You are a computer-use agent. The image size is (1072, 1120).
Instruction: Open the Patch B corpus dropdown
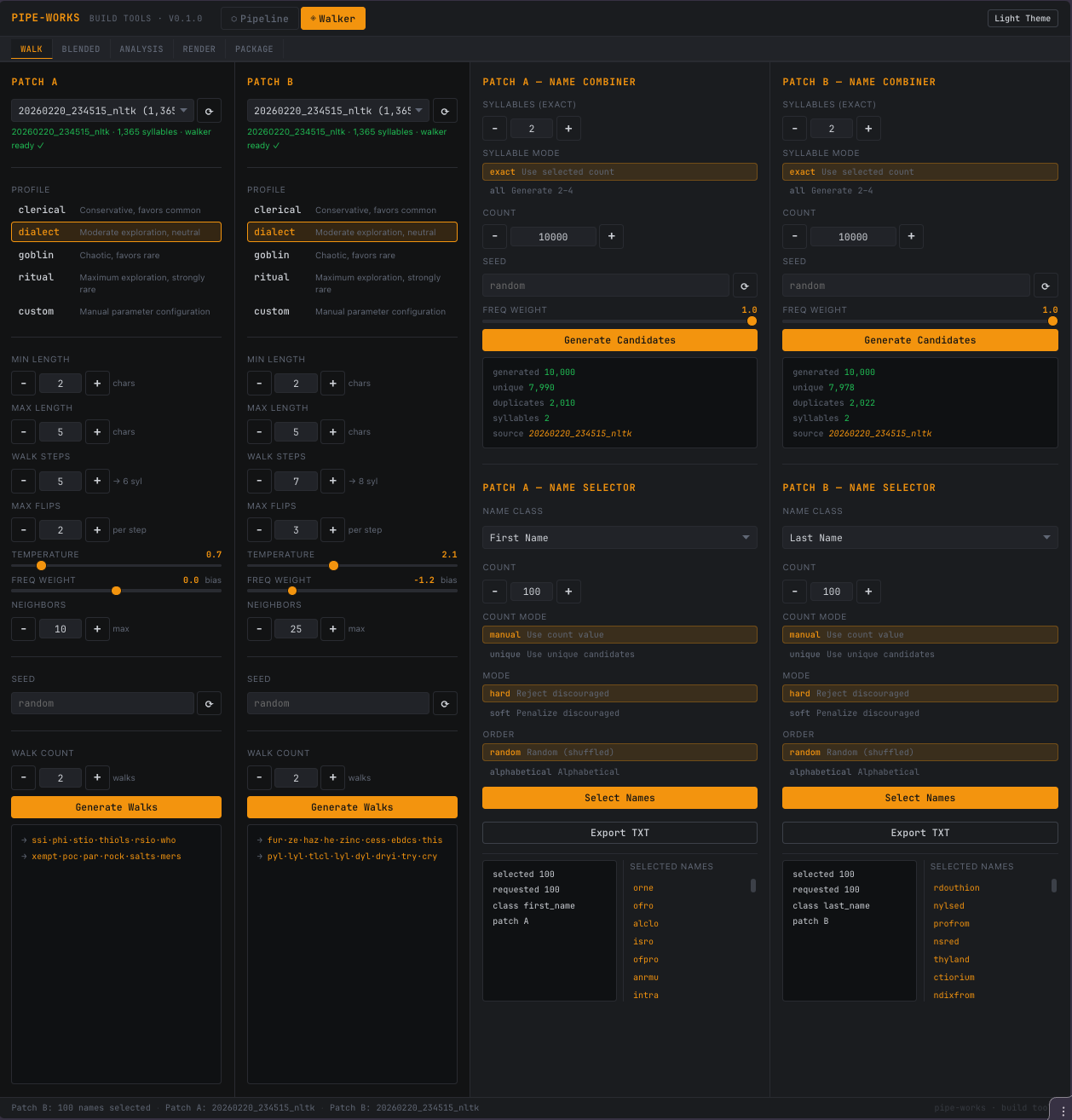[x=338, y=111]
